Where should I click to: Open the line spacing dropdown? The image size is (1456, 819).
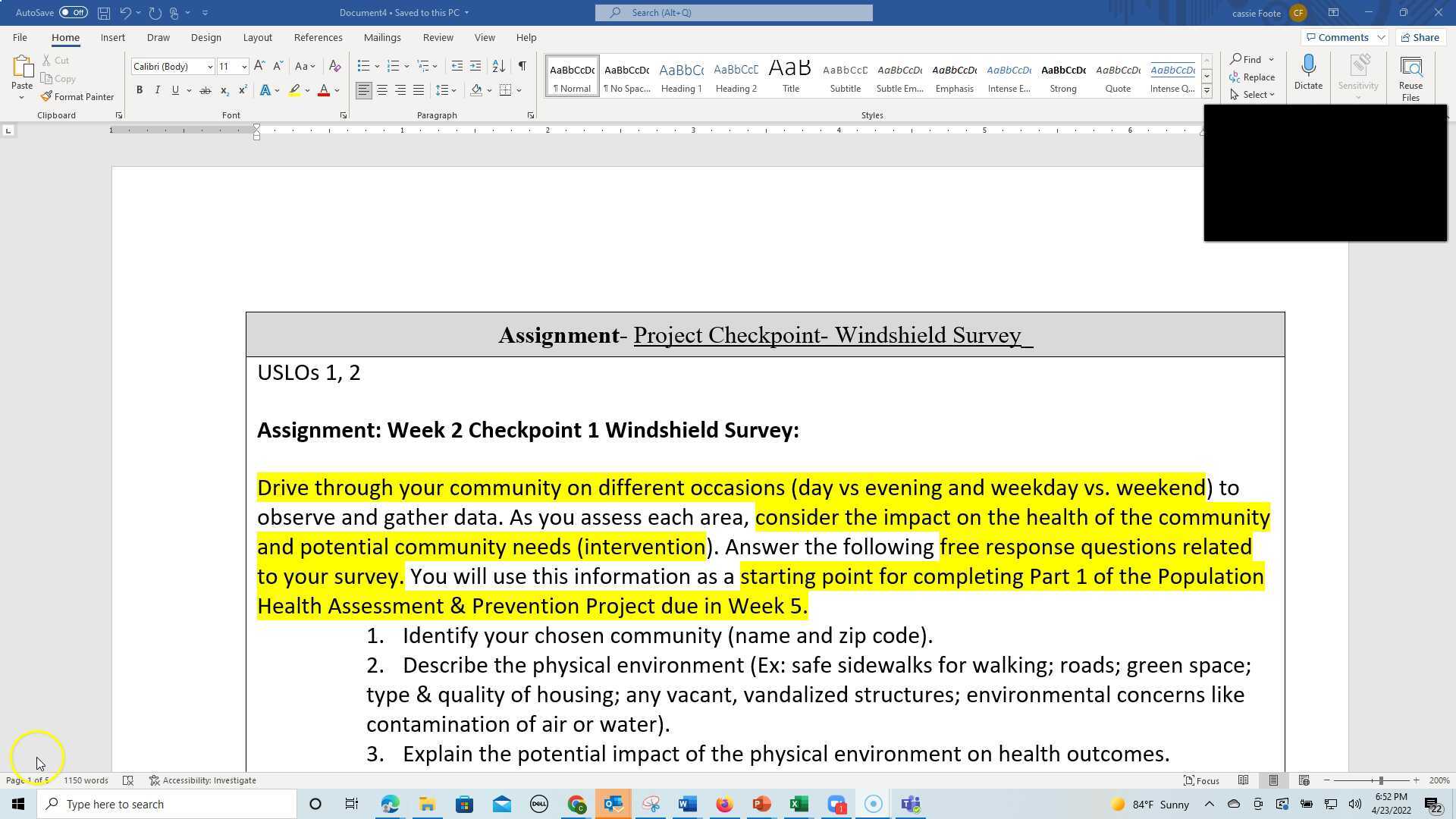click(447, 89)
